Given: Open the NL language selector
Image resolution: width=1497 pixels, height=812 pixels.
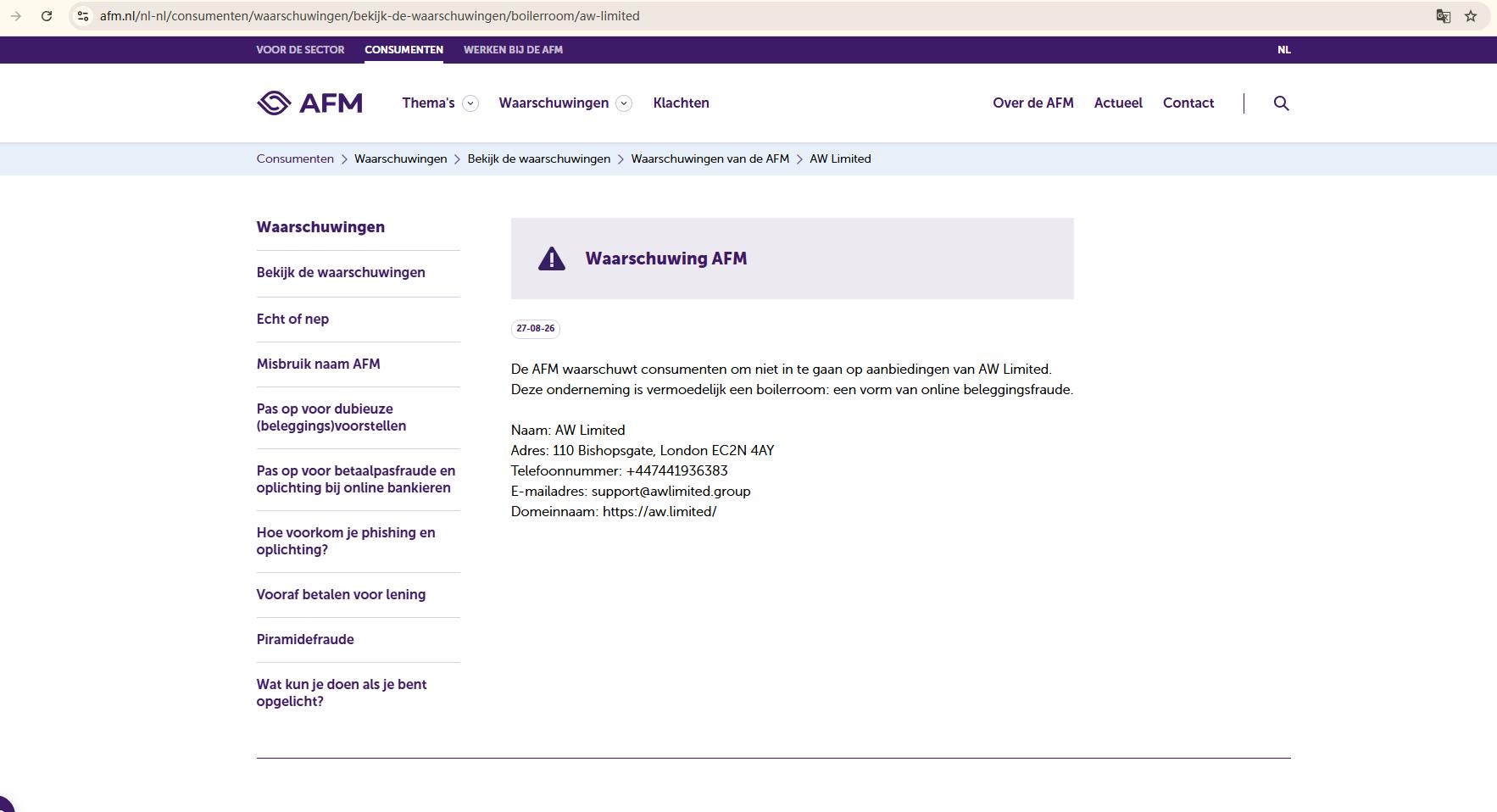Looking at the screenshot, I should pyautogui.click(x=1283, y=50).
